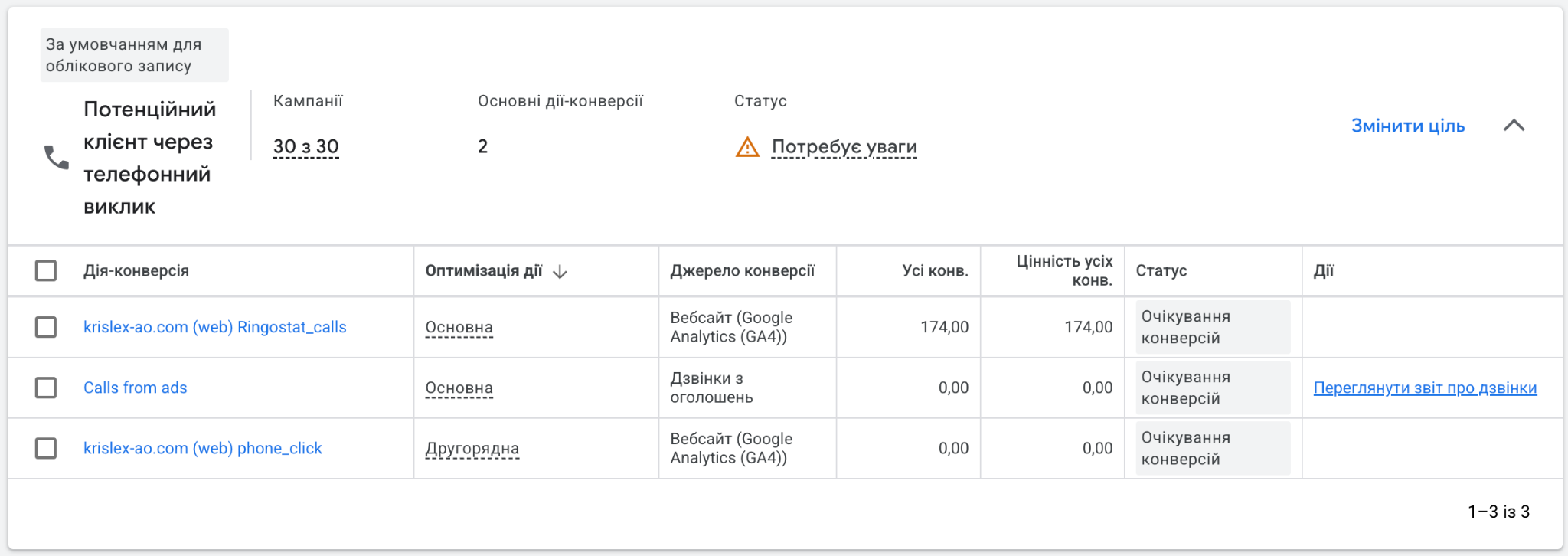
Task: Open the Calls from ads conversion action
Action: point(136,388)
